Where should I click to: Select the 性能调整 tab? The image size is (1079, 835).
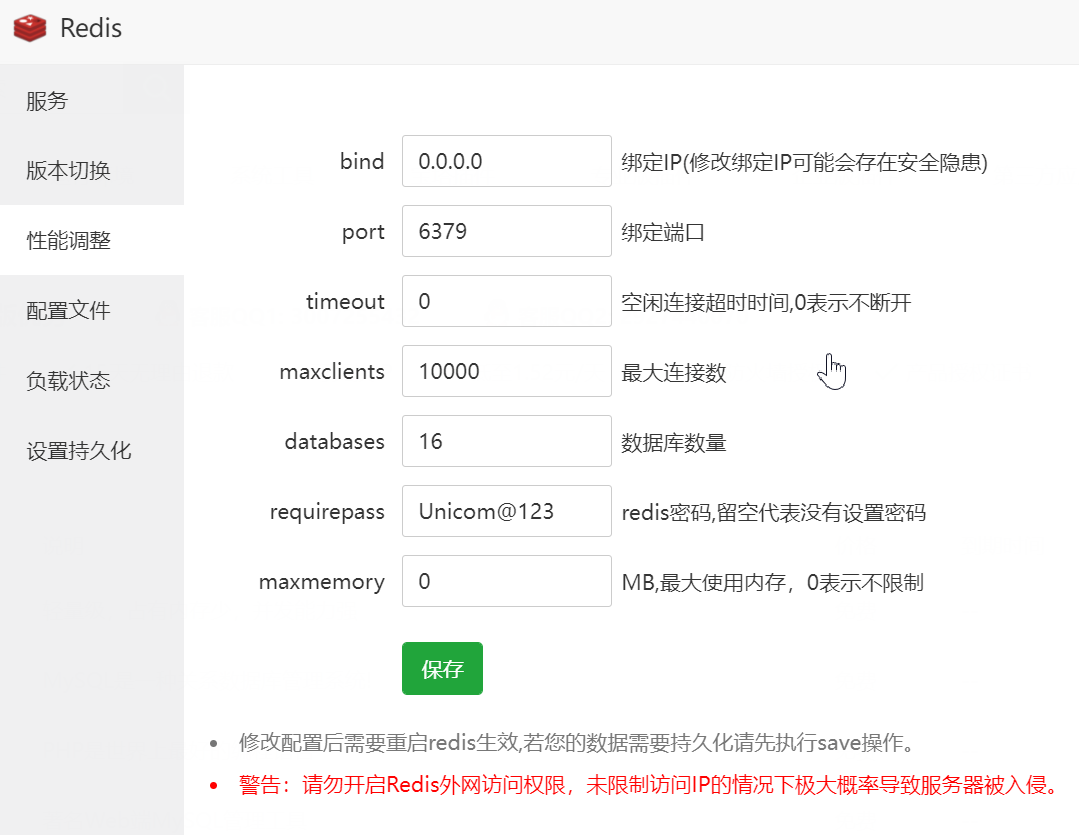click(92, 240)
